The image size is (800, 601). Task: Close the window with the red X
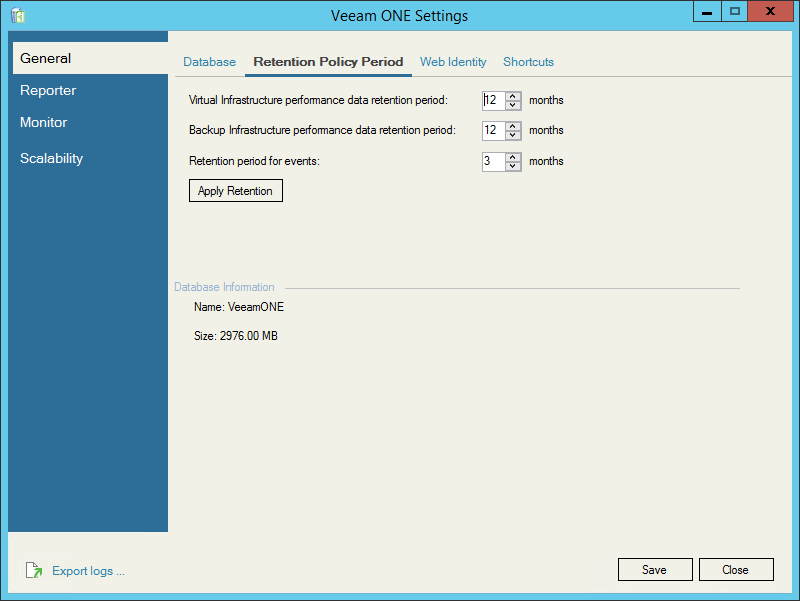770,11
